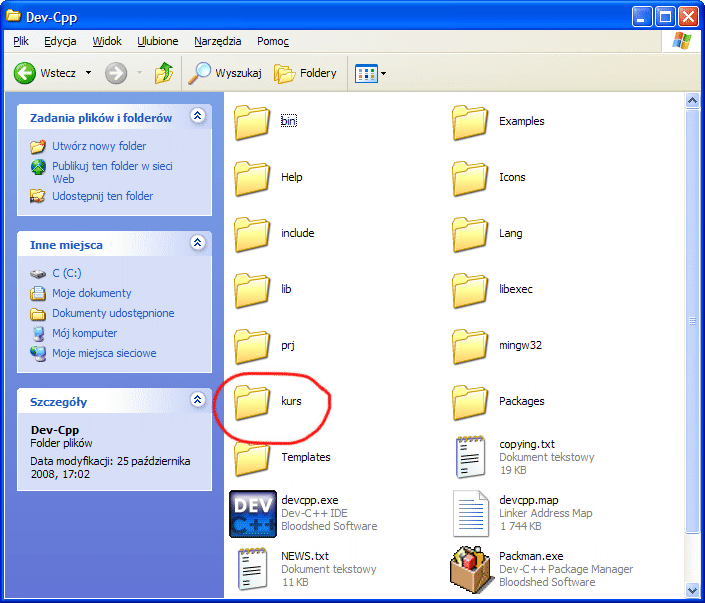This screenshot has width=705, height=603.
Task: Click the Up folder toolbar icon
Action: [164, 73]
